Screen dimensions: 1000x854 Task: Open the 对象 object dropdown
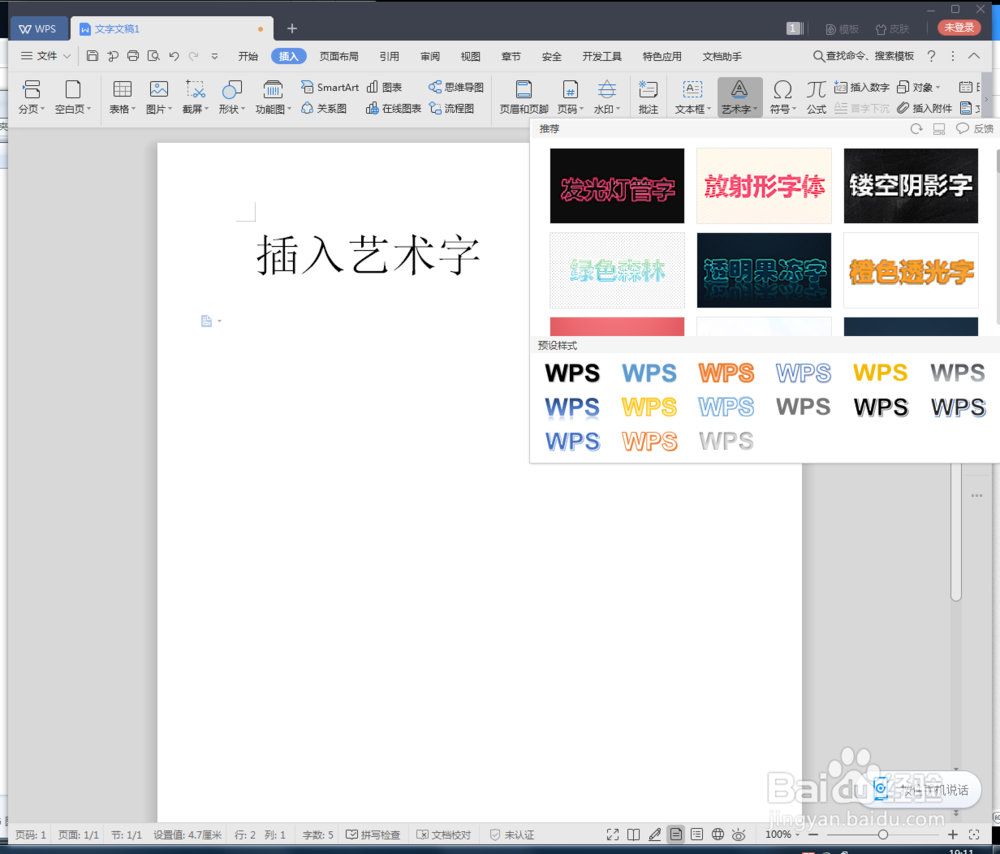pos(918,87)
